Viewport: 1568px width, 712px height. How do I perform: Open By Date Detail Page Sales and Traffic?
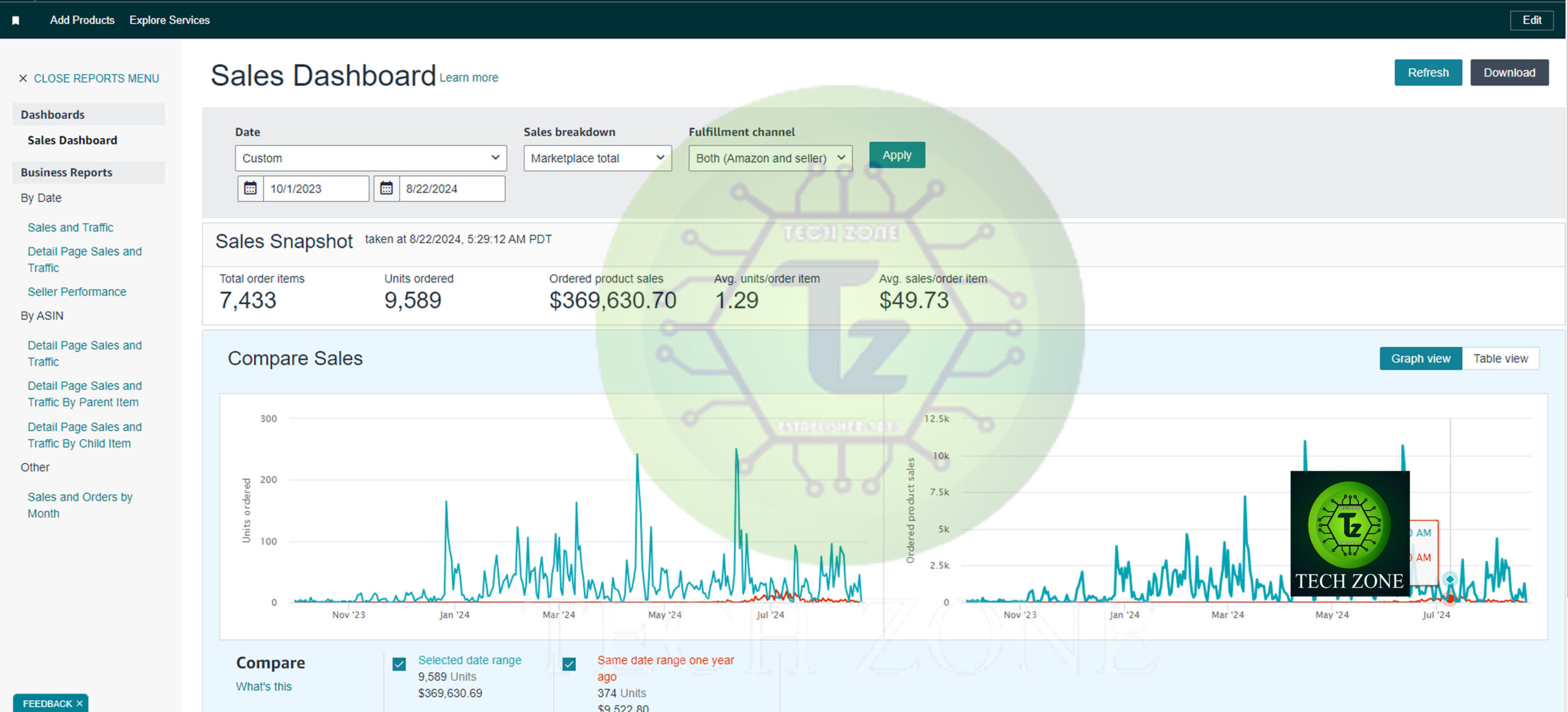[x=85, y=260]
